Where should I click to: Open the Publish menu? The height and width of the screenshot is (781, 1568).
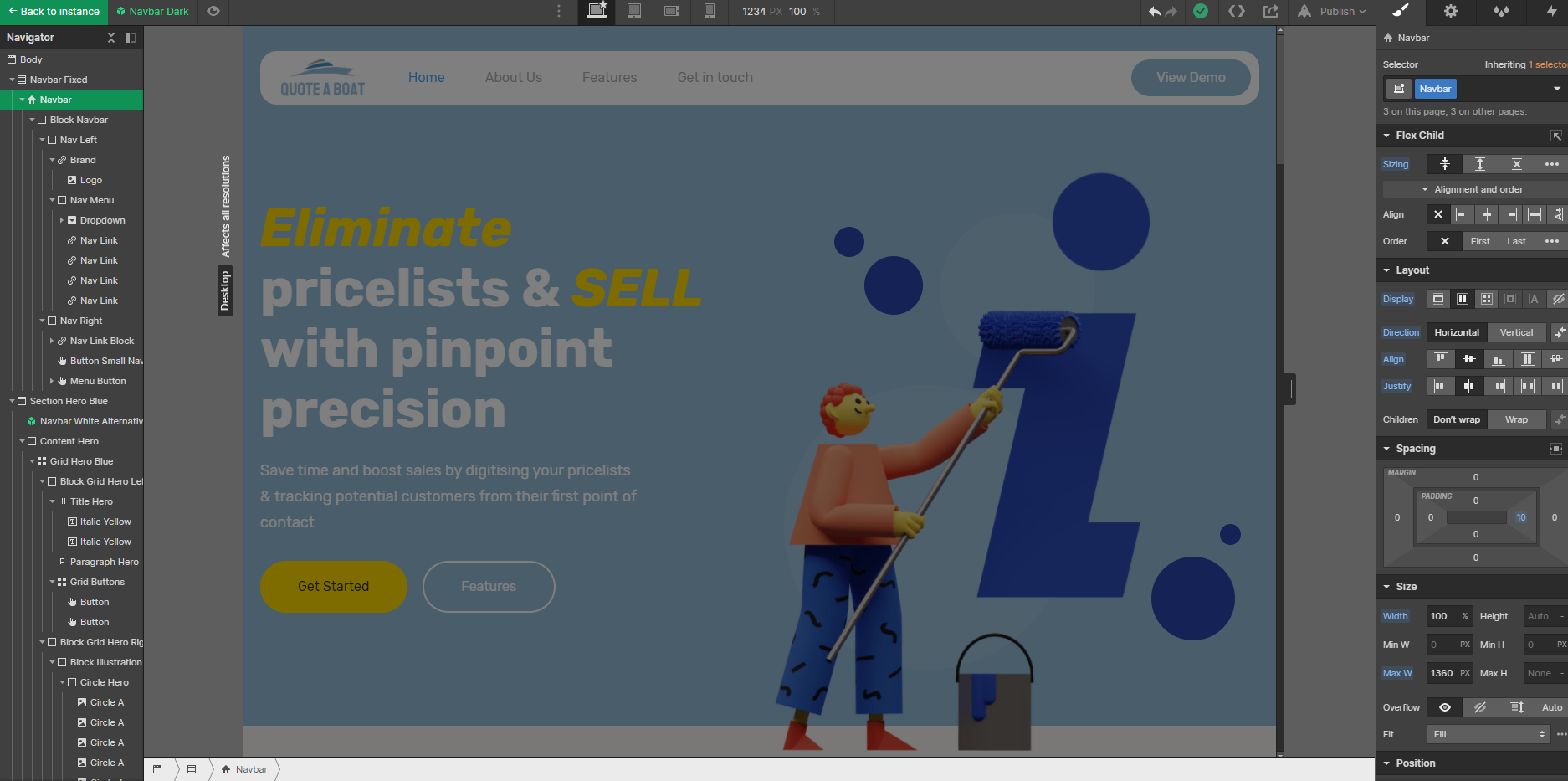click(1333, 12)
